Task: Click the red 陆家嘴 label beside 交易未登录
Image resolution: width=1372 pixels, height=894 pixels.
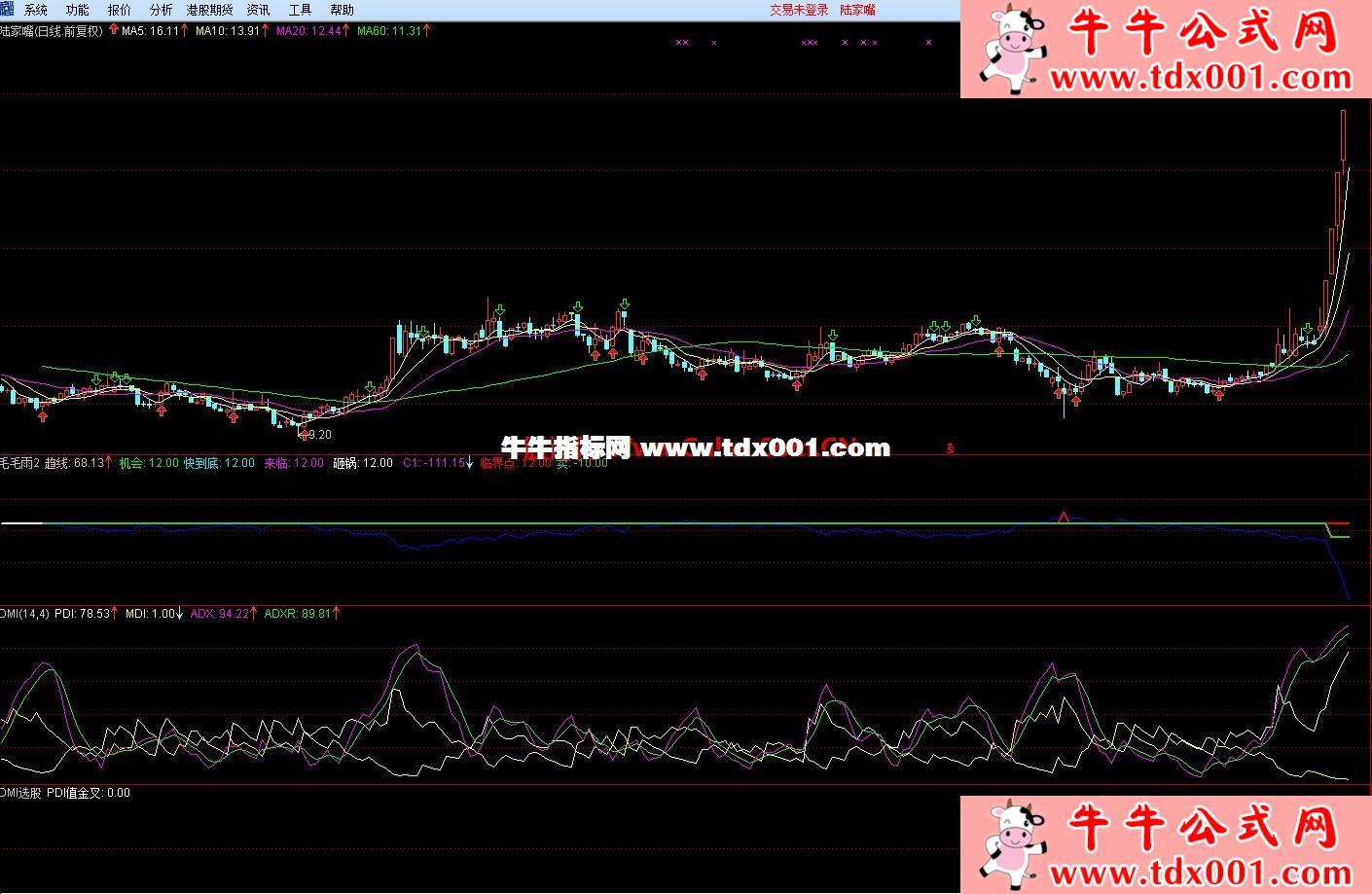Action: pyautogui.click(x=857, y=10)
